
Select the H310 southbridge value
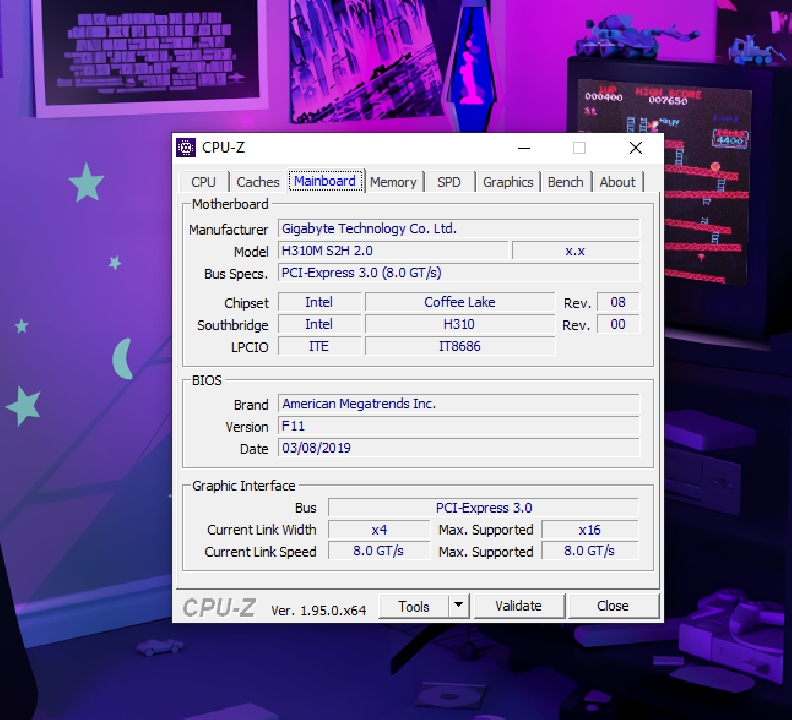pyautogui.click(x=460, y=324)
